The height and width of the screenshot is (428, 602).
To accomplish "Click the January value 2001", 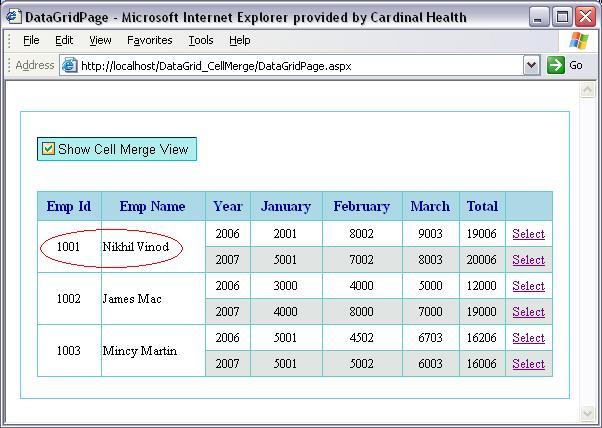I will pos(285,233).
